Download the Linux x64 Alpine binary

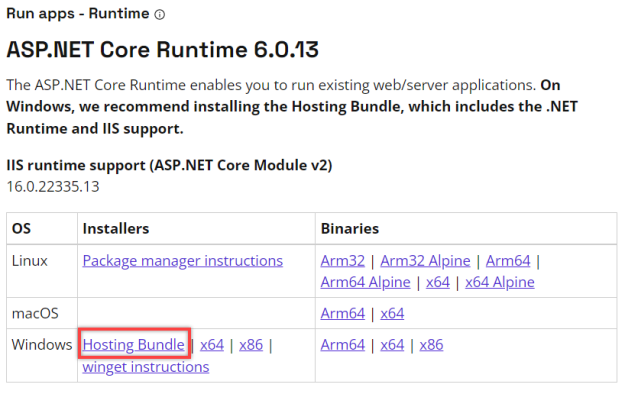pyautogui.click(x=499, y=283)
